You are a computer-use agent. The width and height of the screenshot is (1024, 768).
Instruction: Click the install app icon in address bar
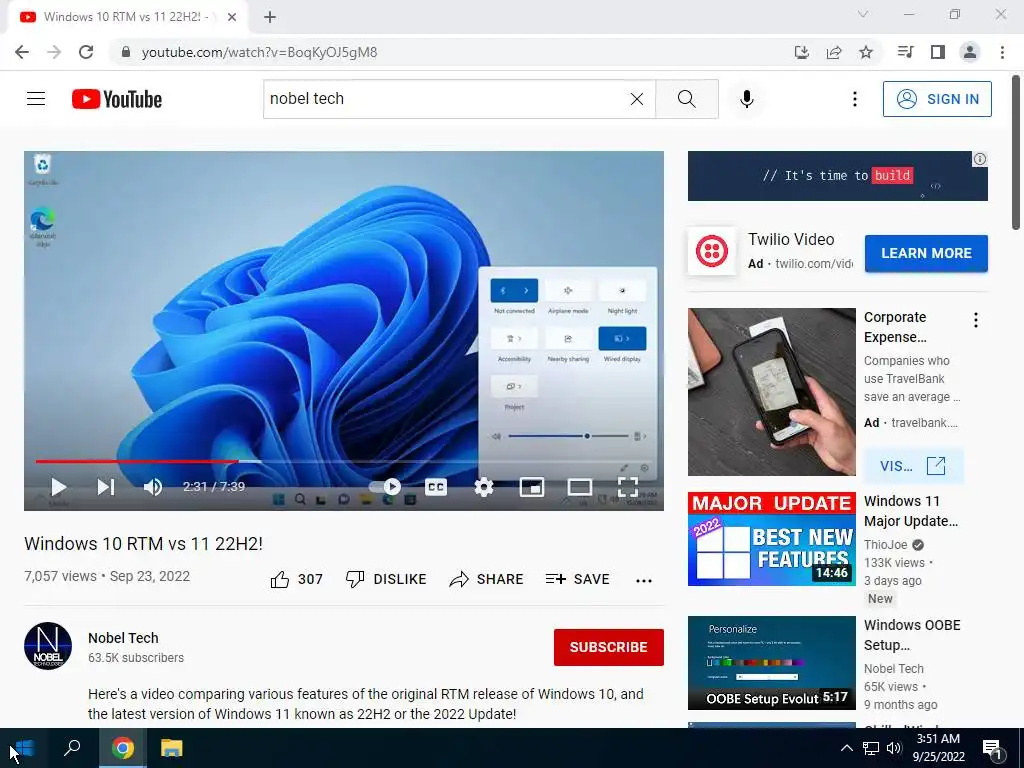point(801,52)
